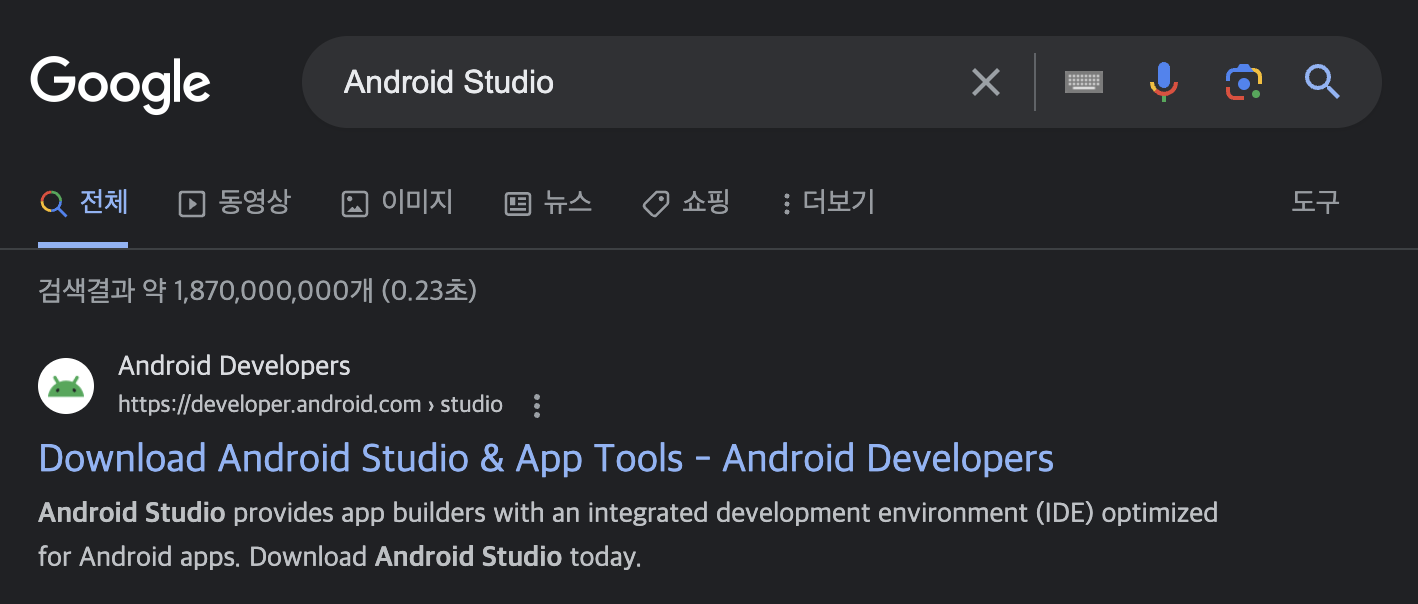Clear the search box with X icon
The image size is (1418, 604).
[986, 82]
